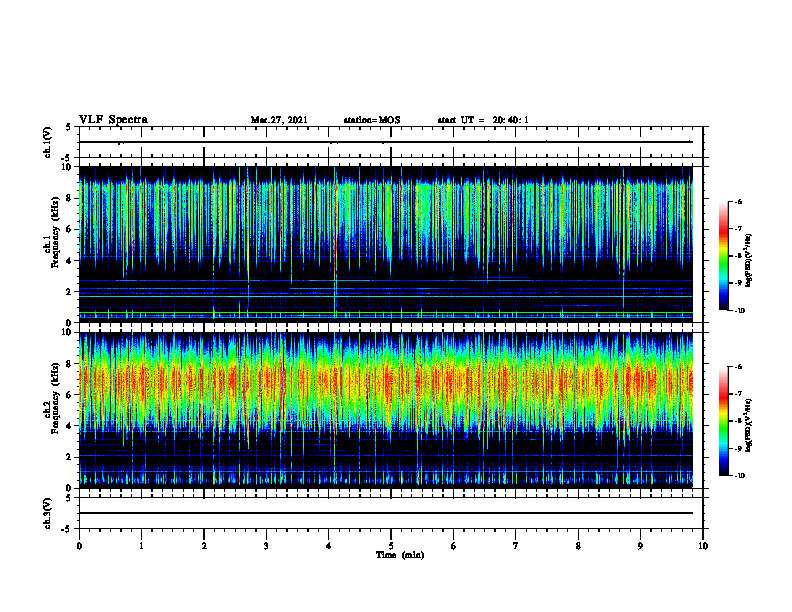Image resolution: width=792 pixels, height=612 pixels.
Task: Click time axis tick label "6"
Action: [x=454, y=546]
